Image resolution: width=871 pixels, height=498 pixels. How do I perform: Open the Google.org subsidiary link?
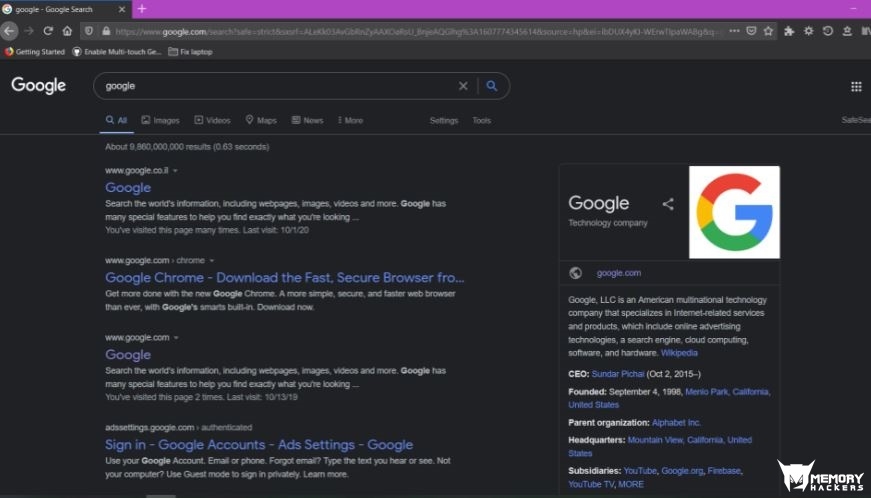[x=682, y=471]
